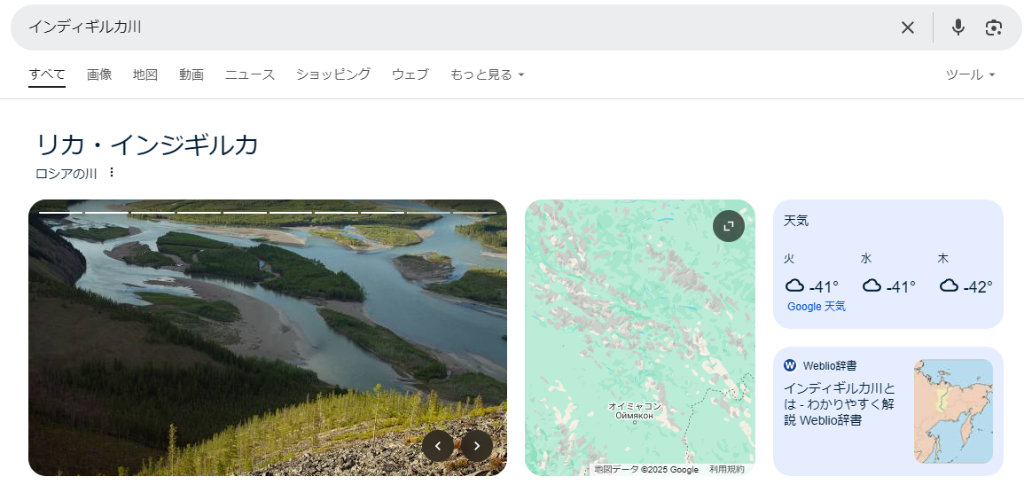This screenshot has height=492, width=1024.
Task: Open the Google 天気 link
Action: point(816,307)
